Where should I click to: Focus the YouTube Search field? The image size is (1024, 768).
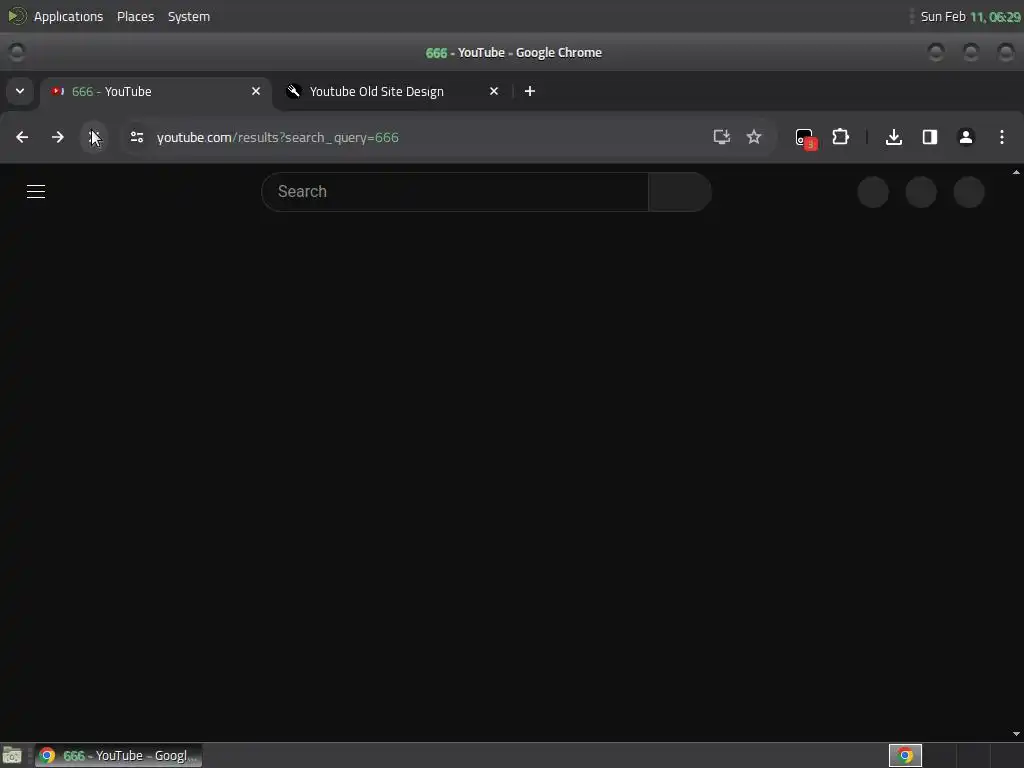[x=455, y=191]
